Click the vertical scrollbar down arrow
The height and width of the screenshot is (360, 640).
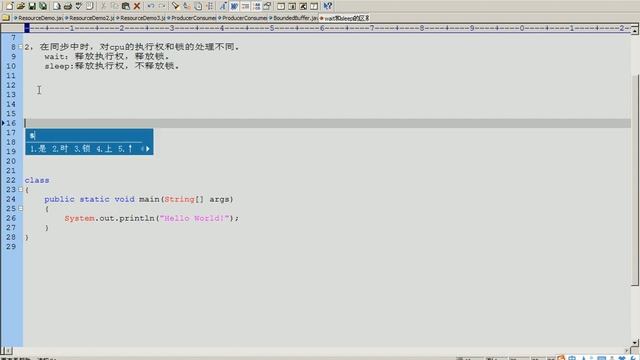pyautogui.click(x=635, y=342)
